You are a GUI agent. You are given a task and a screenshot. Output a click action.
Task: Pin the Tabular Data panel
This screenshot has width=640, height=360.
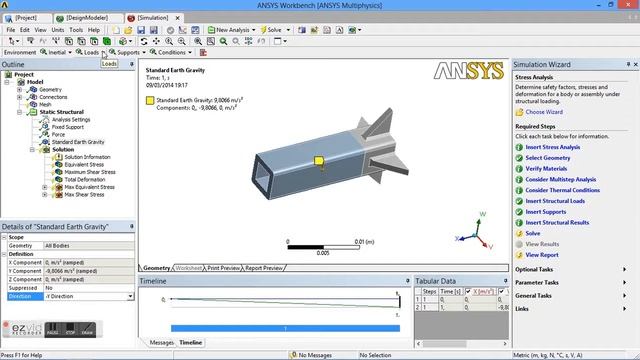click(x=505, y=281)
